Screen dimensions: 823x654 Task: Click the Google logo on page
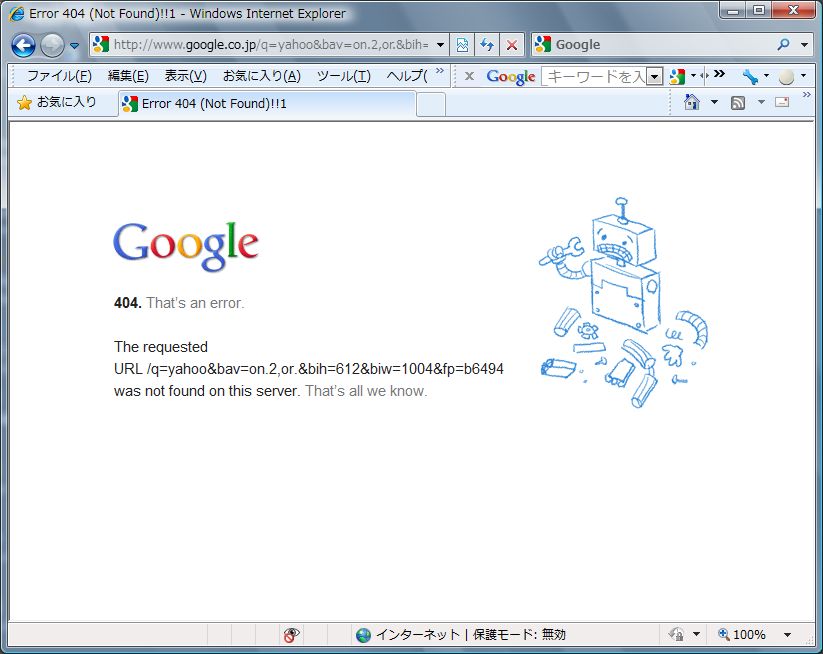point(186,246)
